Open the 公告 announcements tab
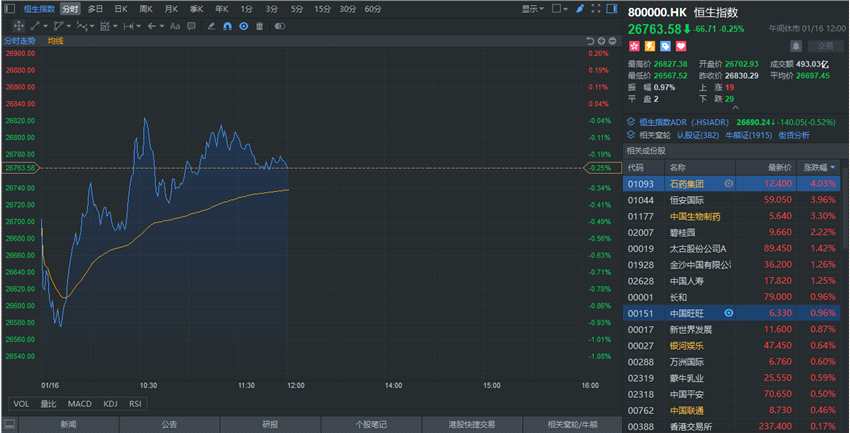 tap(169, 424)
